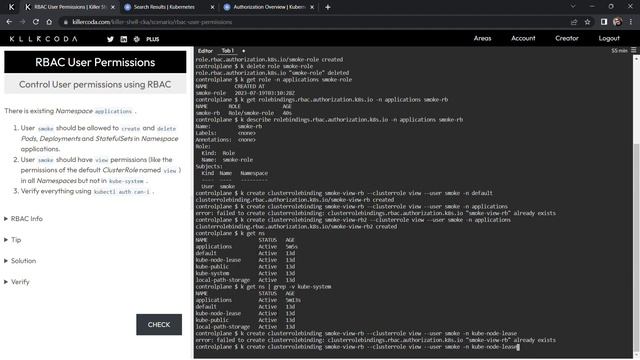
Task: Click the 55 min timer text
Action: (x=619, y=51)
